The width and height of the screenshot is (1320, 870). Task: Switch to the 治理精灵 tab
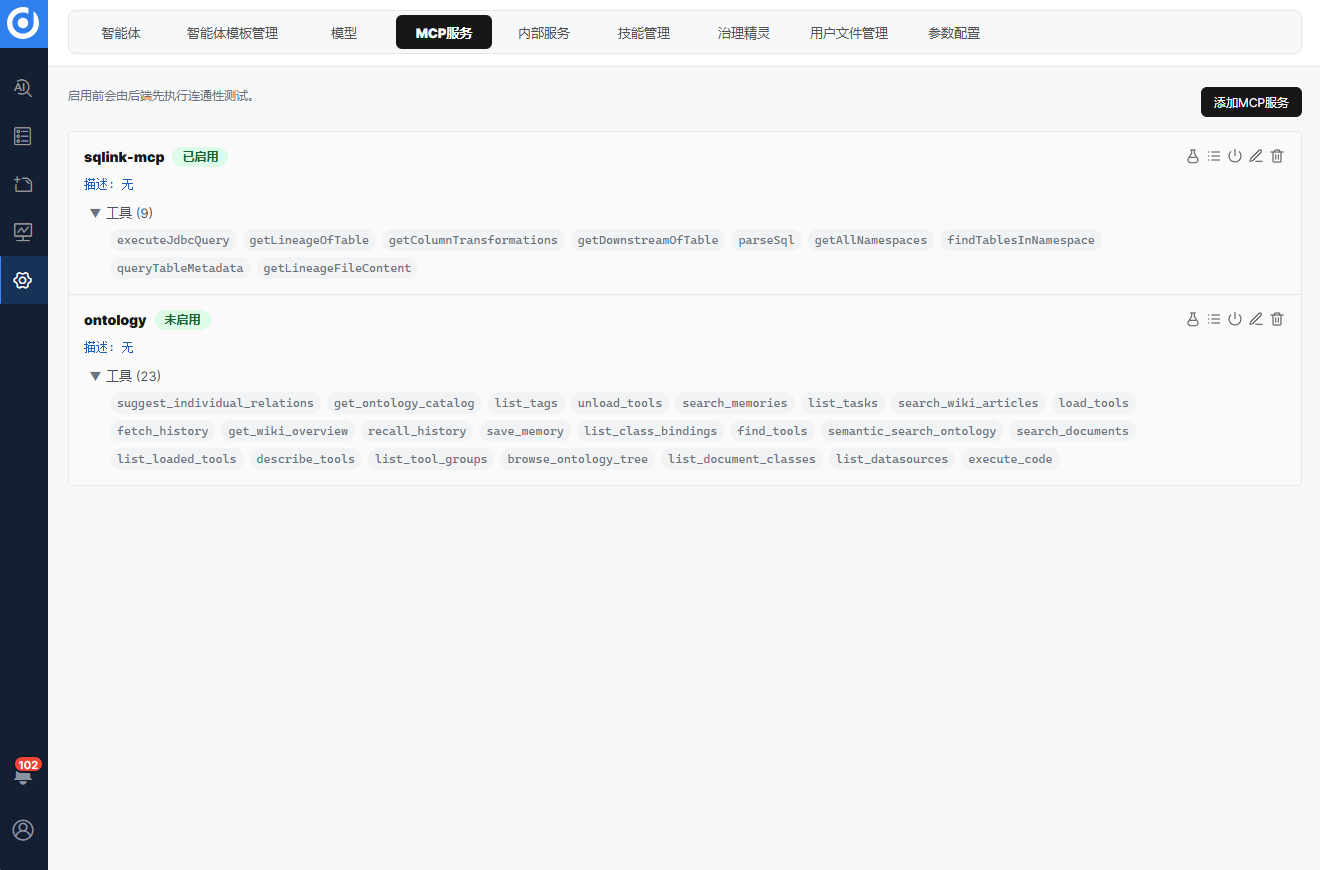coord(744,33)
